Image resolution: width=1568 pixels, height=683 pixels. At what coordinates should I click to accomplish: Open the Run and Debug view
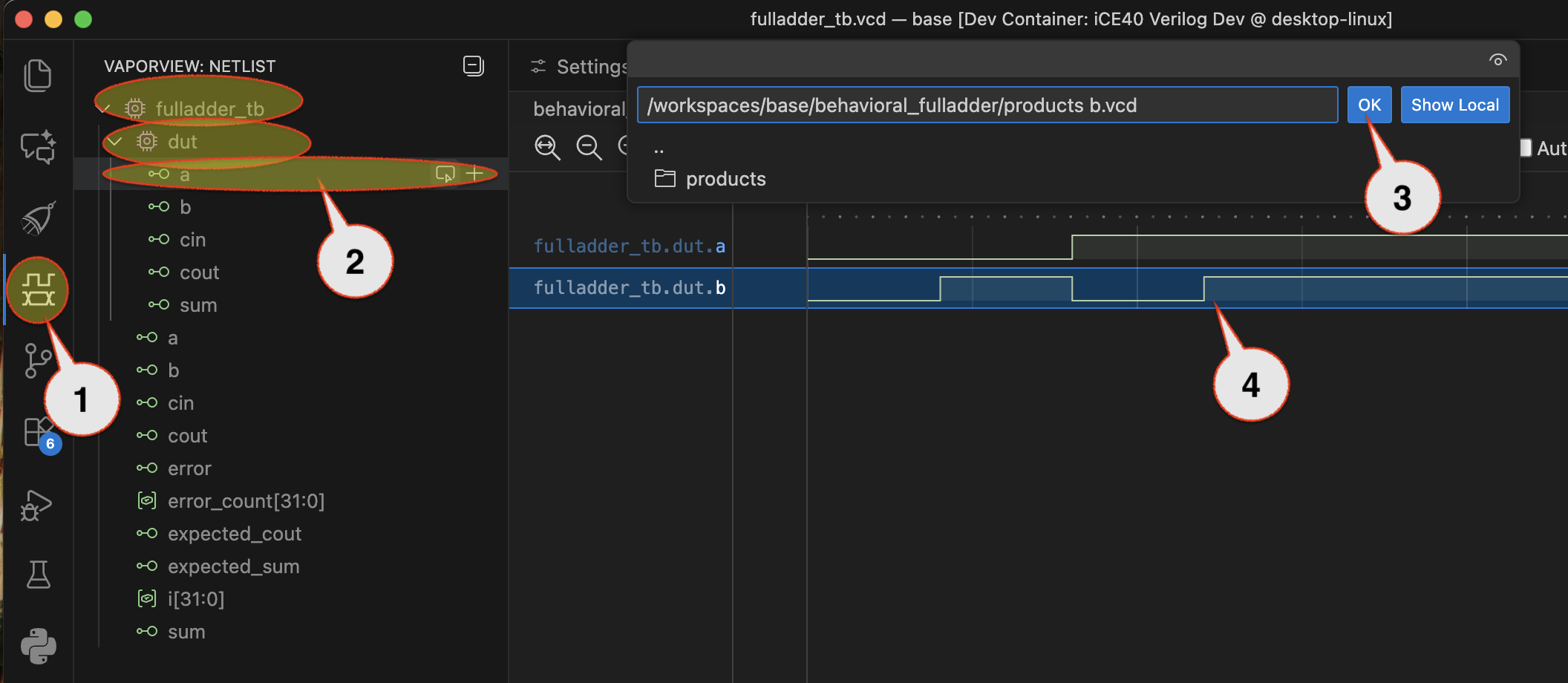38,506
